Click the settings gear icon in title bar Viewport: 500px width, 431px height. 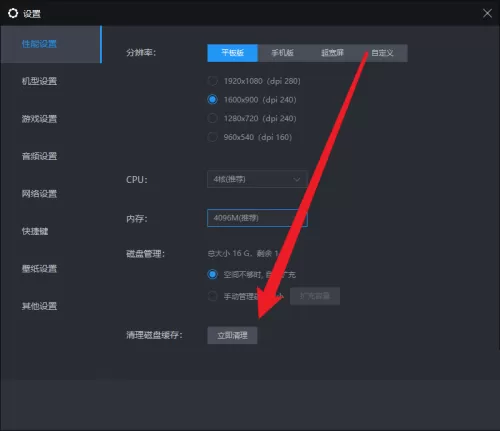click(x=13, y=13)
